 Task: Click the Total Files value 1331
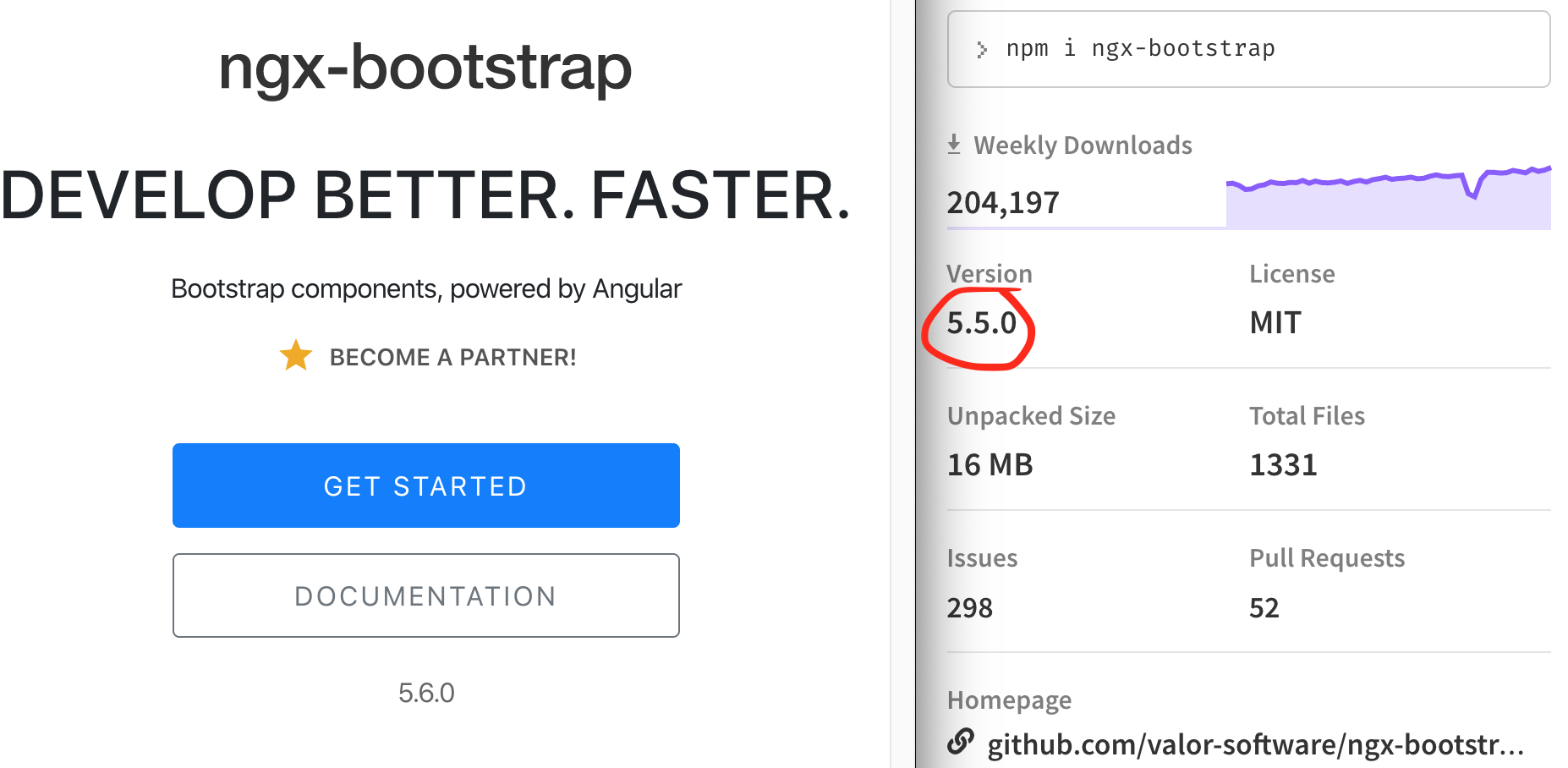[x=1282, y=464]
